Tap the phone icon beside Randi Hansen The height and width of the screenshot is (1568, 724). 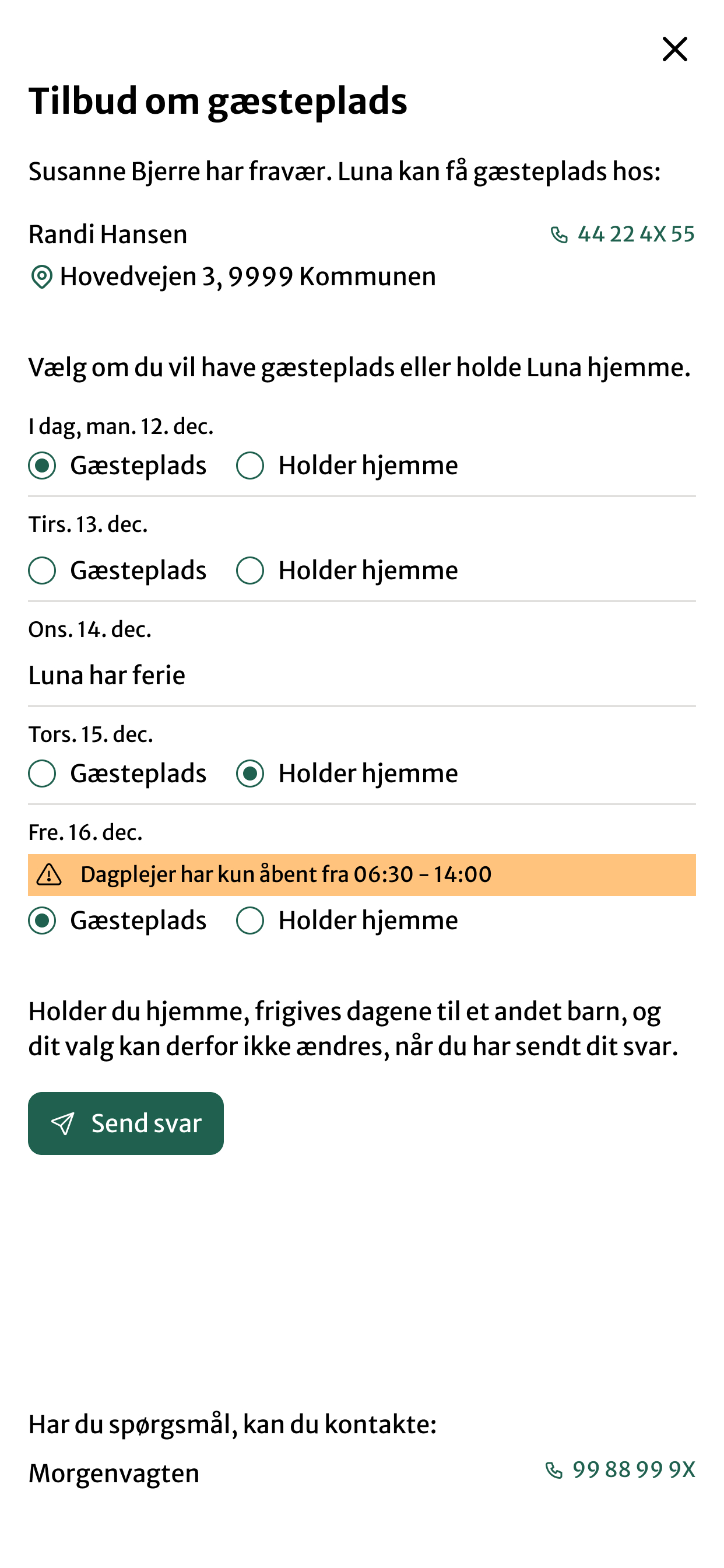coord(558,235)
